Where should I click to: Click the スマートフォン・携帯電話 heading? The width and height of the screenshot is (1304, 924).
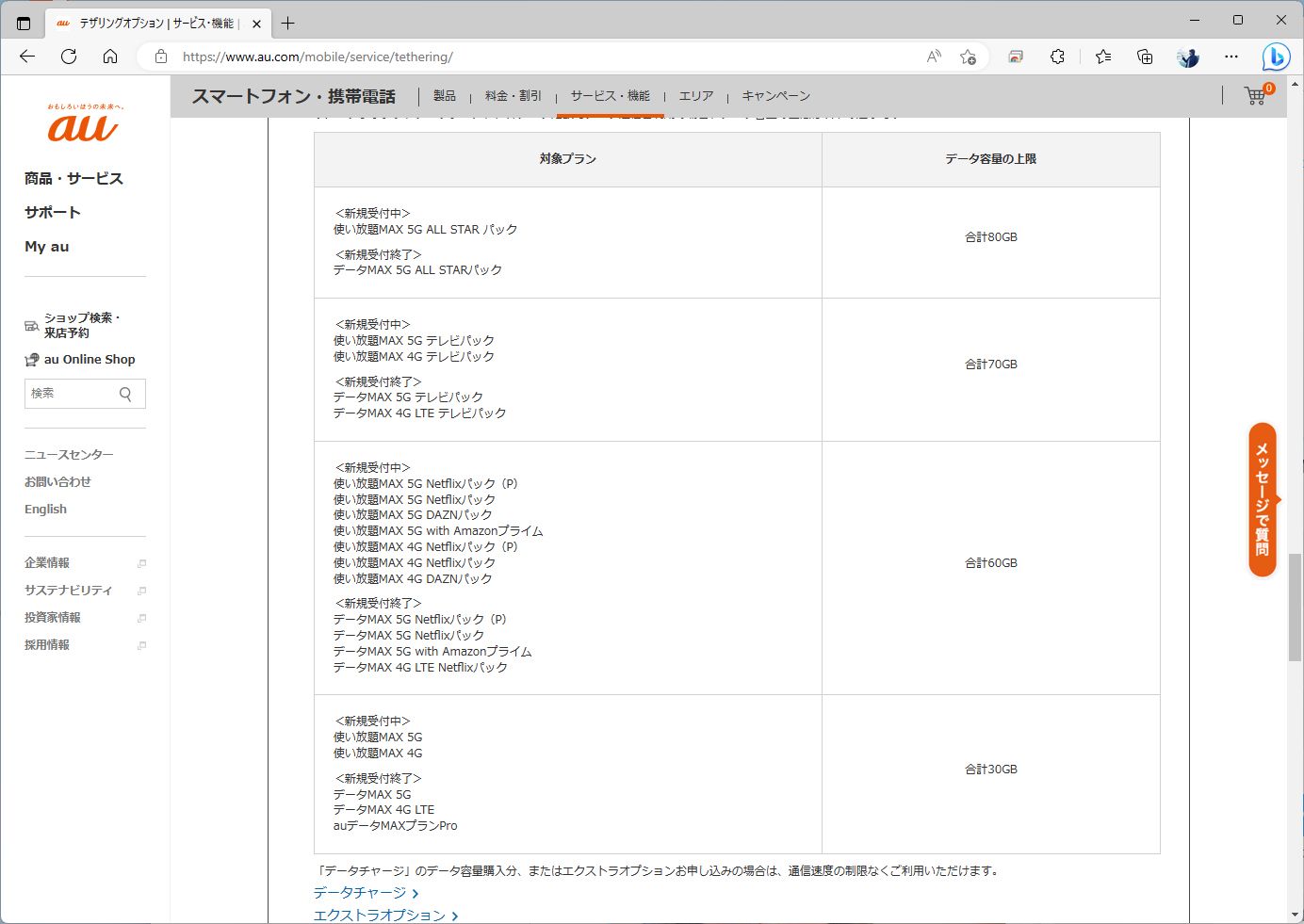(294, 96)
